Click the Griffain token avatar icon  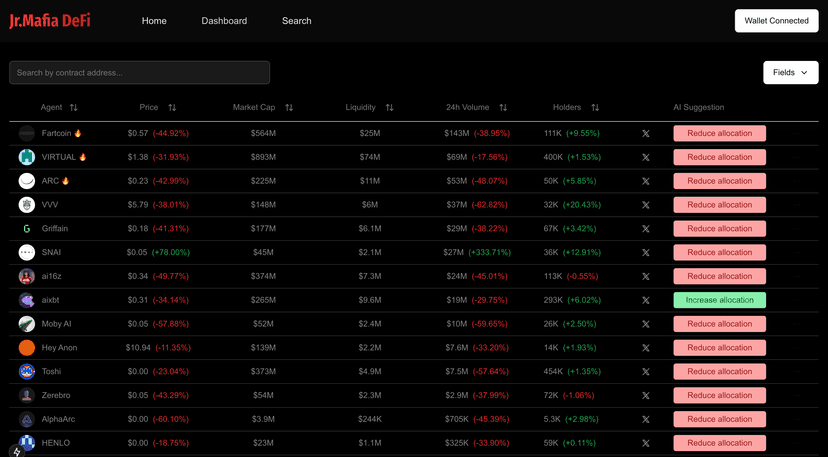[27, 229]
